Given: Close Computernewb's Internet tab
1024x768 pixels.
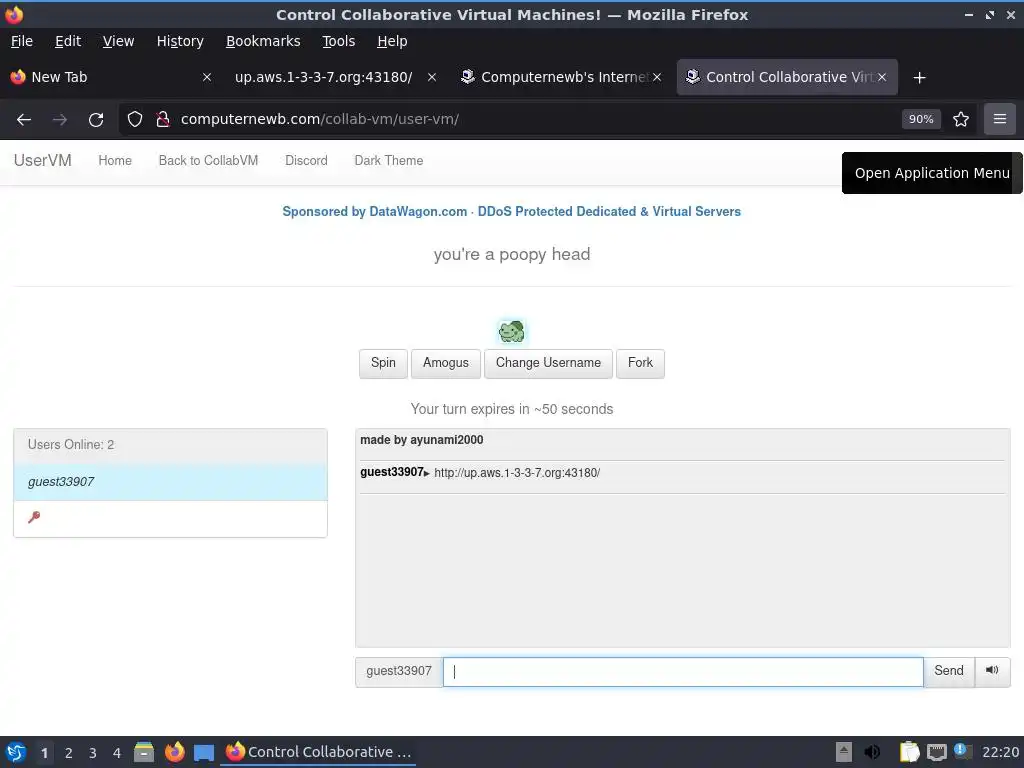Looking at the screenshot, I should (x=657, y=78).
